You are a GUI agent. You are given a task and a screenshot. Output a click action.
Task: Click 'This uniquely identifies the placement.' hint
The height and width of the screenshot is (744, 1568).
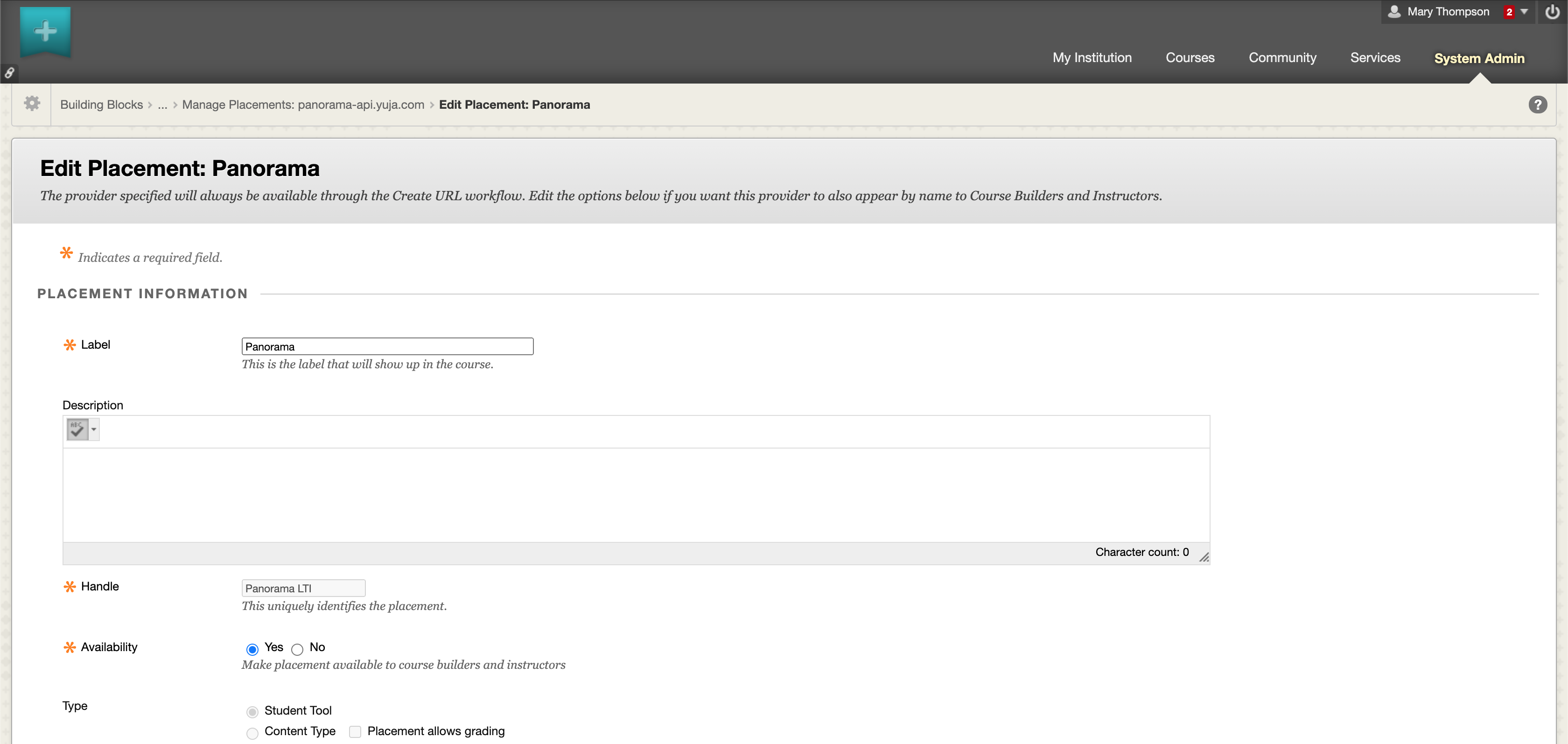[x=344, y=606]
